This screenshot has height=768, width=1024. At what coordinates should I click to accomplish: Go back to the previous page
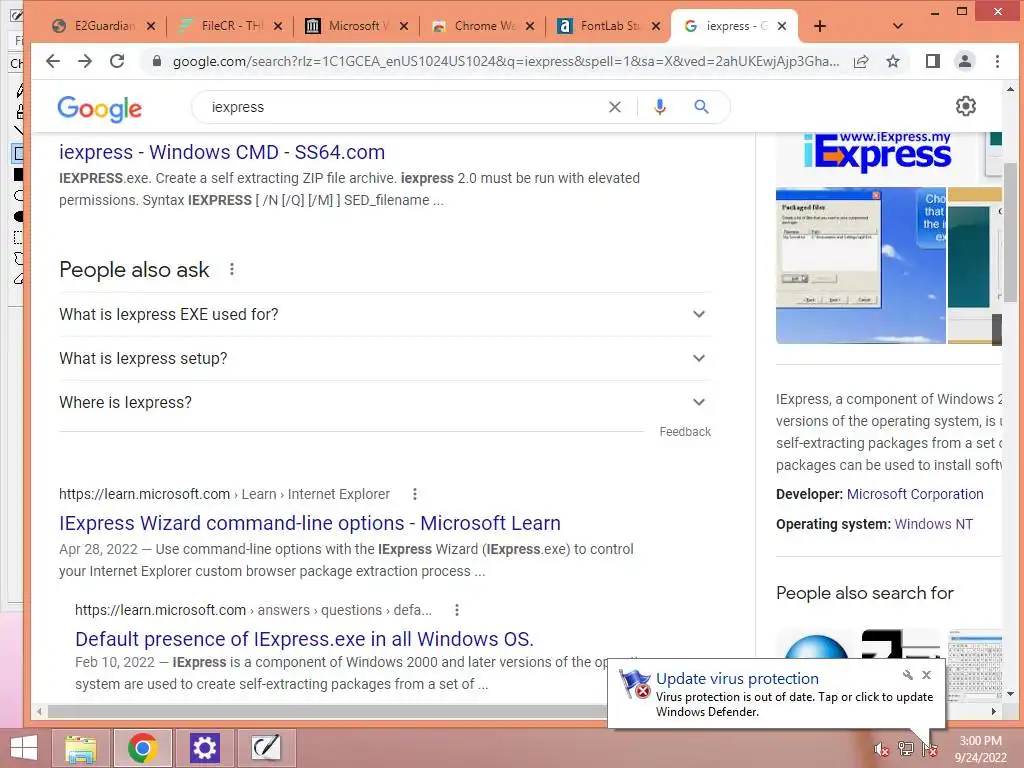tap(53, 61)
